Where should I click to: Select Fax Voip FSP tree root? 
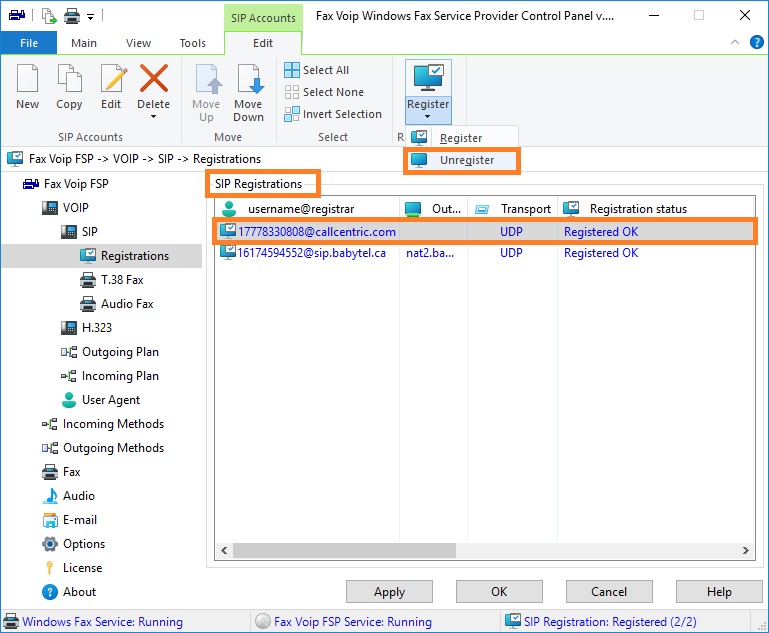pyautogui.click(x=66, y=184)
